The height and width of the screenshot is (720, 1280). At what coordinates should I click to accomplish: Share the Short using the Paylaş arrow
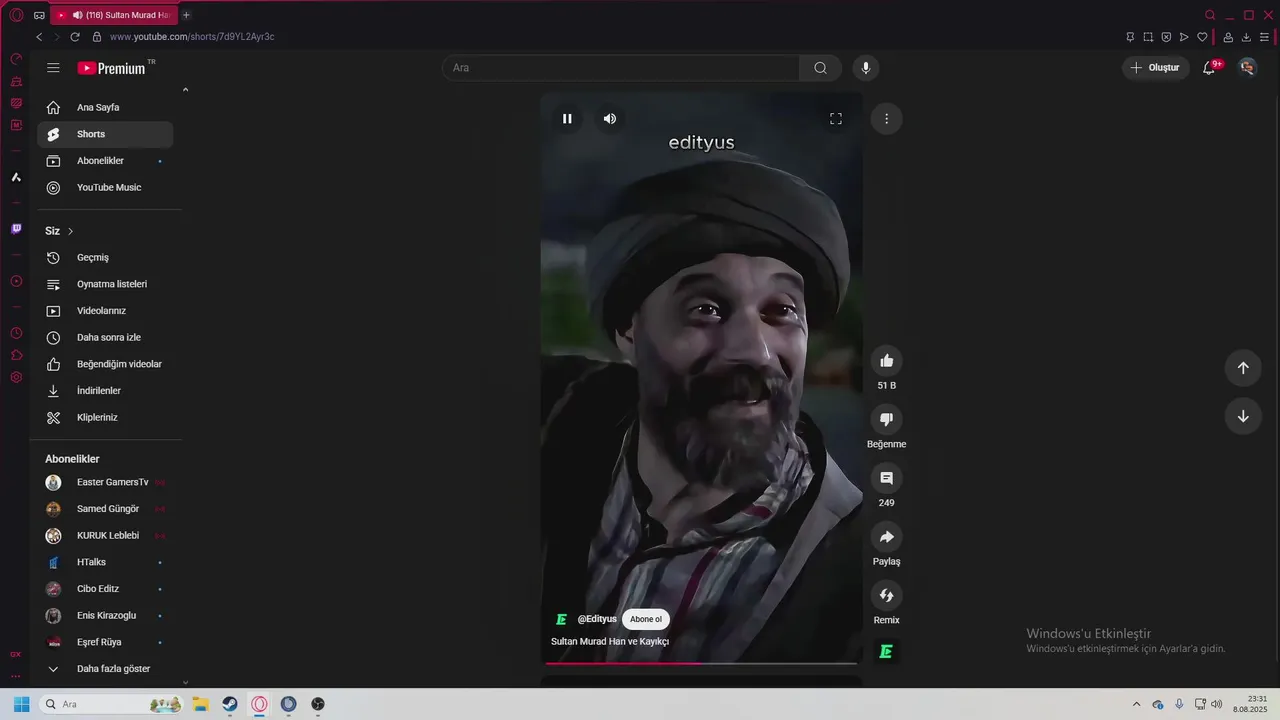click(886, 537)
